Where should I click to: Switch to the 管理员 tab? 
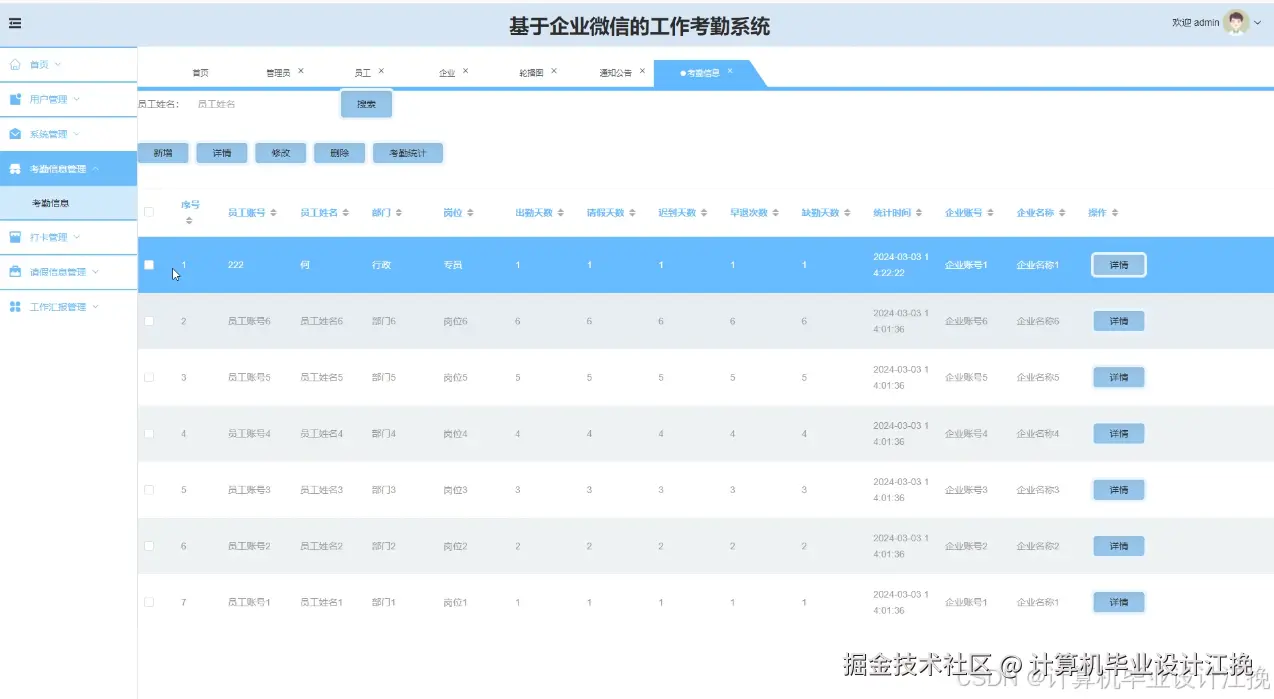pos(278,73)
